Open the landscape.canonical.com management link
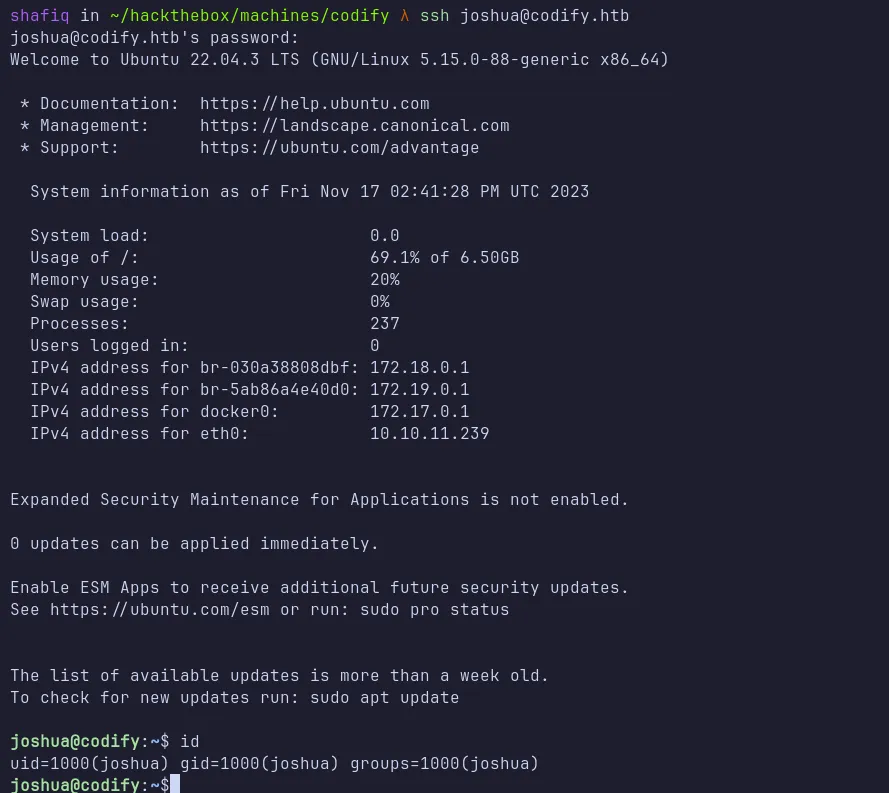The width and height of the screenshot is (889, 793). click(x=354, y=126)
